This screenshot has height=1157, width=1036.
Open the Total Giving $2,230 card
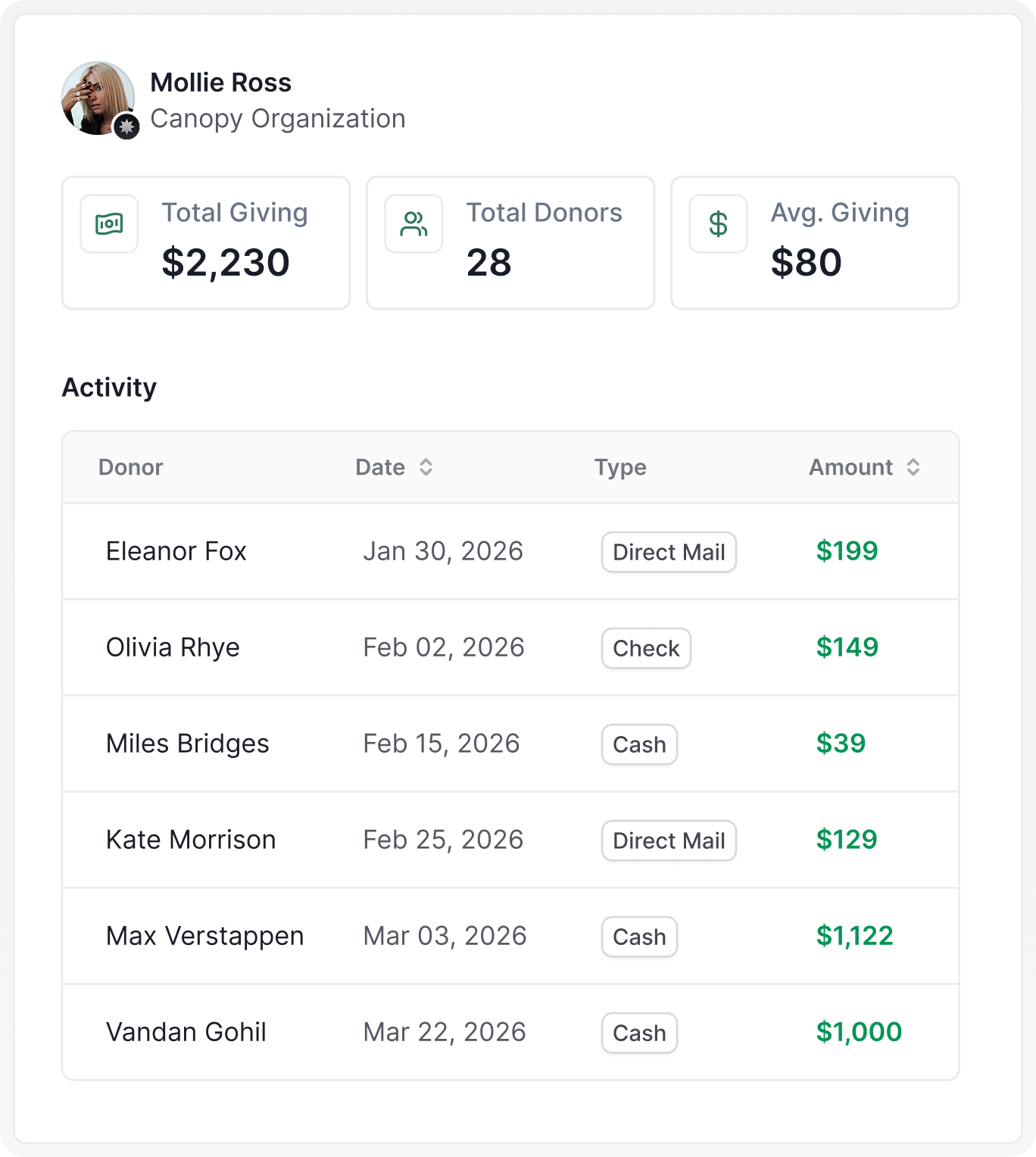tap(206, 243)
